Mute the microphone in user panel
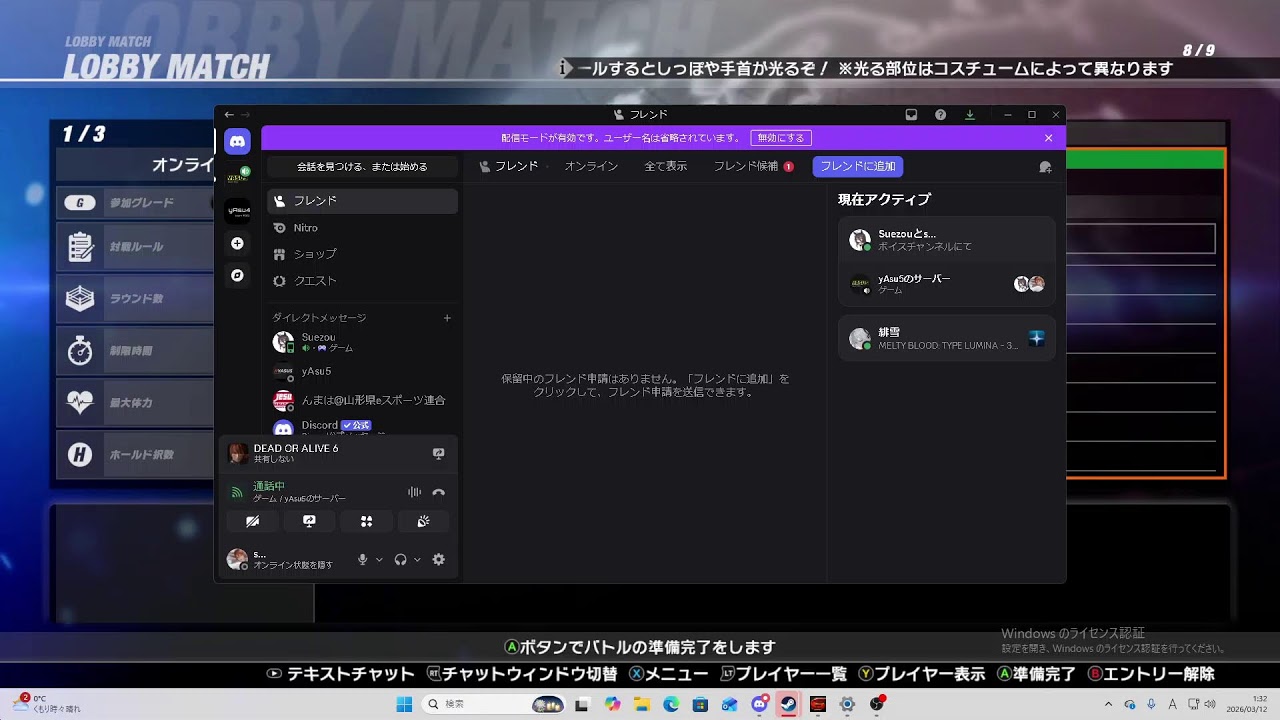The width and height of the screenshot is (1280, 720). [363, 560]
